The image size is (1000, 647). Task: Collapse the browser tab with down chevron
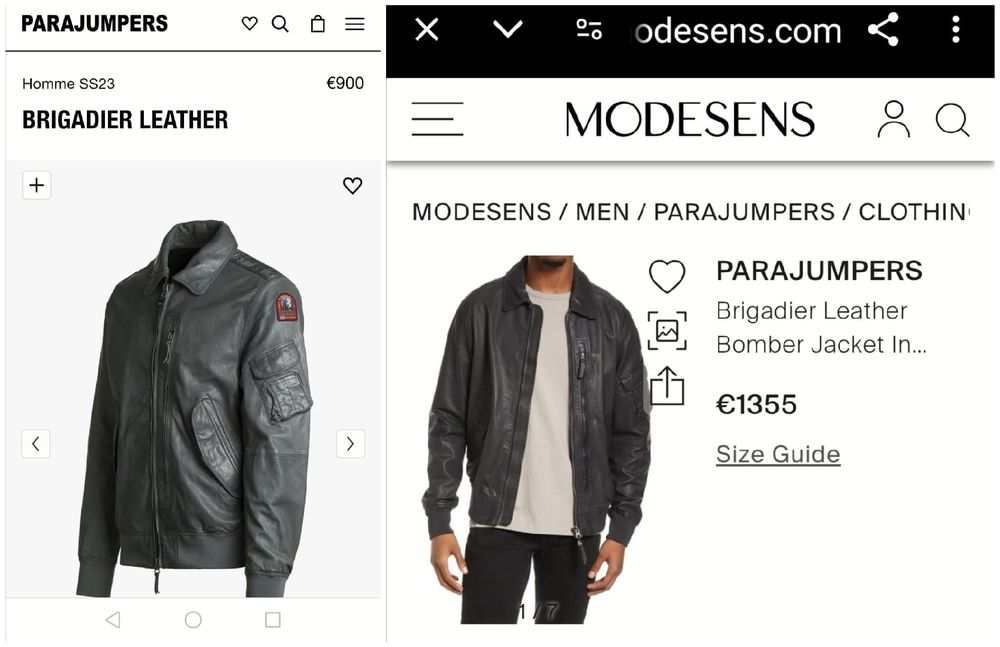(x=508, y=30)
